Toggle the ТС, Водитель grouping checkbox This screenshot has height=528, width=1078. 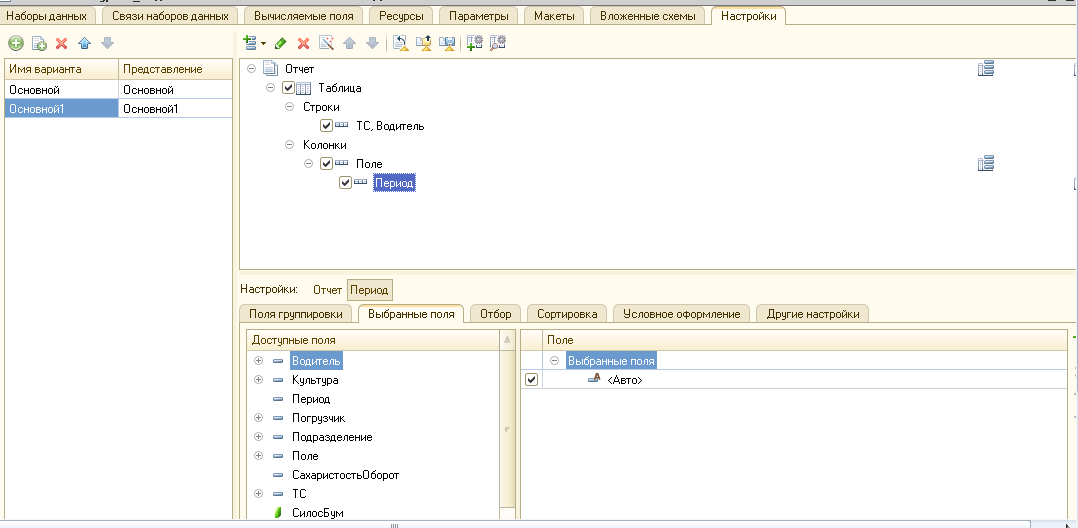(327, 126)
